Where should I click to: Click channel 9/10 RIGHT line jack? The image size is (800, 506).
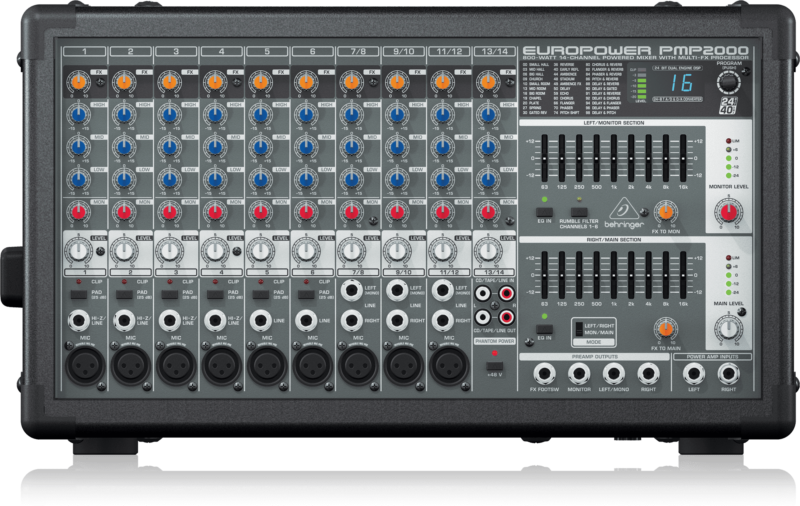[397, 321]
